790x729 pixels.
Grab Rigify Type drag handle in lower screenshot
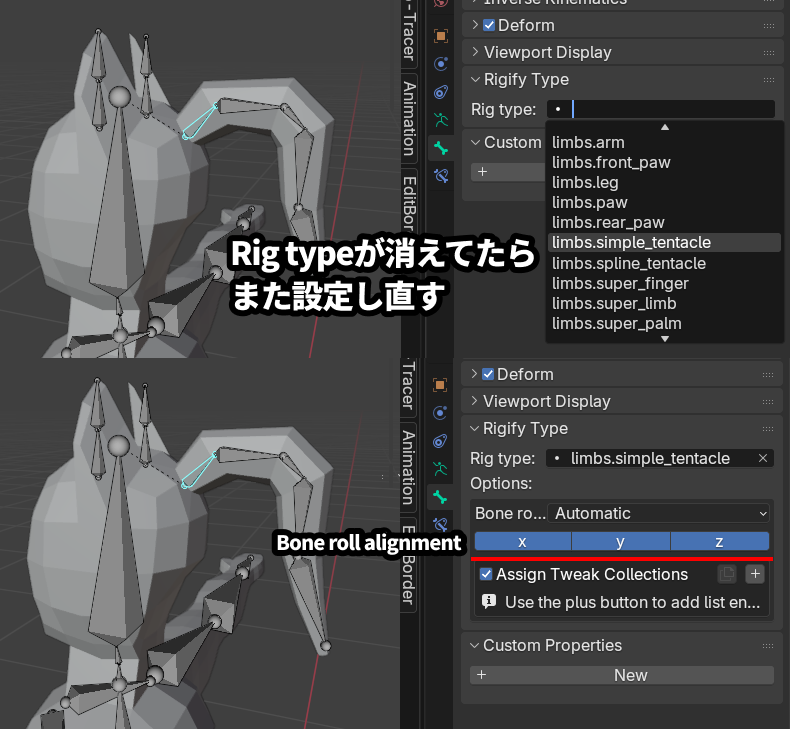(767, 429)
